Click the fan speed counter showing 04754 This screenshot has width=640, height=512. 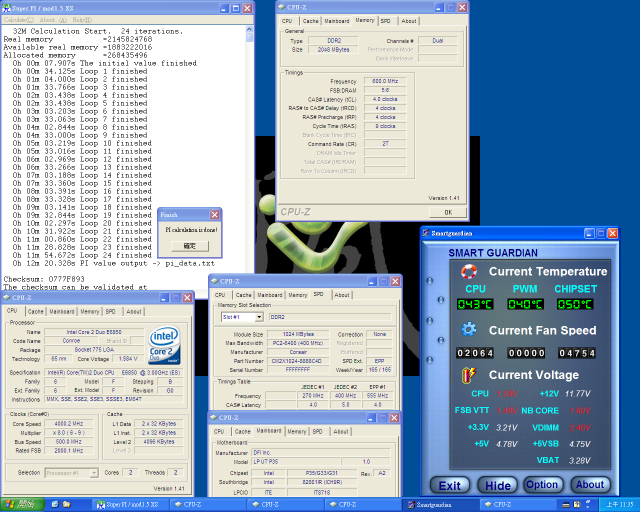(577, 353)
